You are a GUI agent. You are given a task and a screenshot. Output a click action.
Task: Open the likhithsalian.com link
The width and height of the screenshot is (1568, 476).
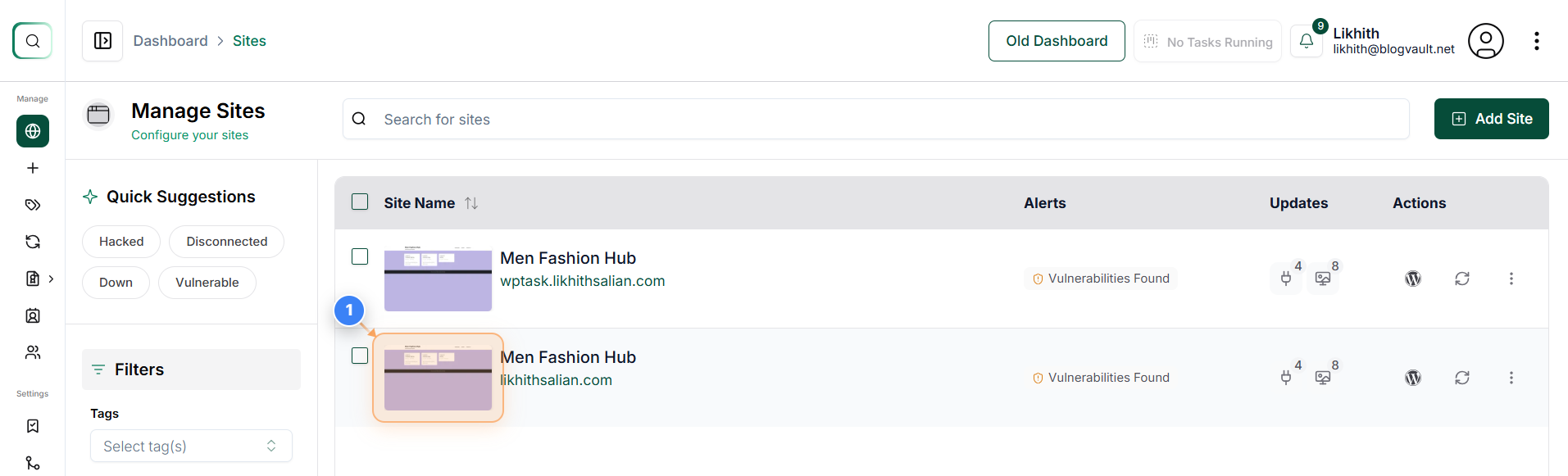point(557,380)
